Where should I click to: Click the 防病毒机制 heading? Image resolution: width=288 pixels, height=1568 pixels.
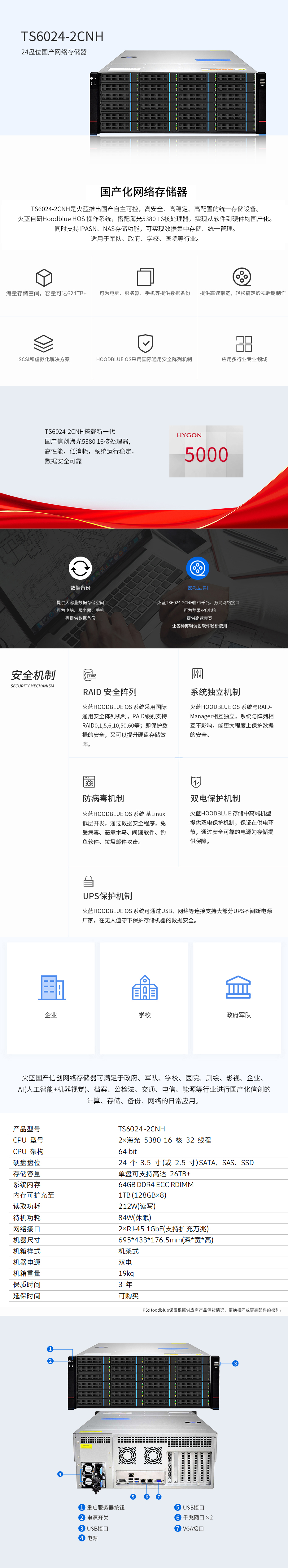(103, 799)
